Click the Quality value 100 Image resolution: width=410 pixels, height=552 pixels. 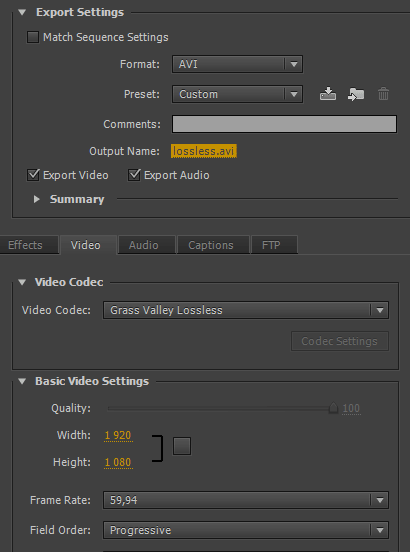coord(351,408)
